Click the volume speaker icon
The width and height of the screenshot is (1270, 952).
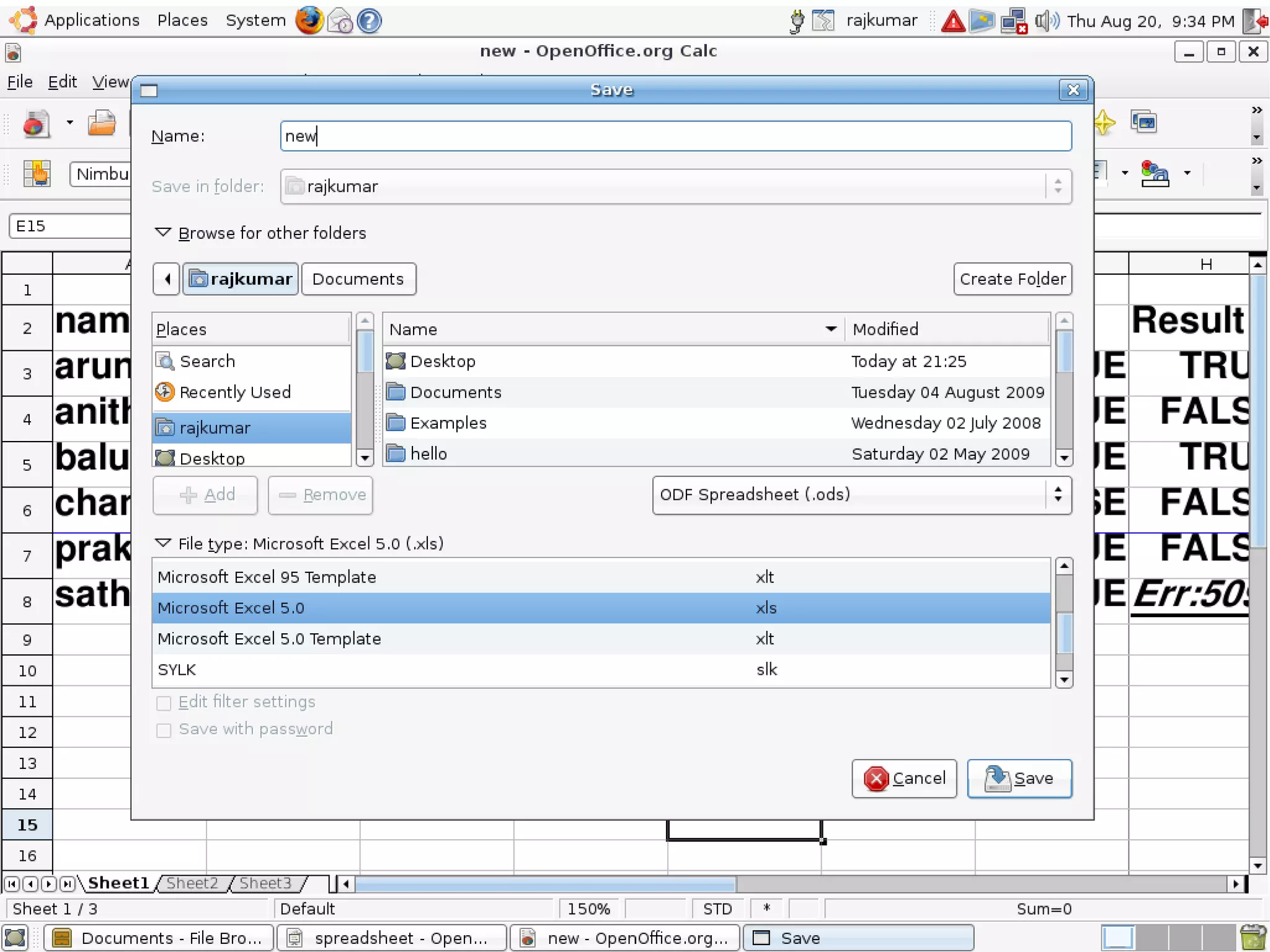1046,21
